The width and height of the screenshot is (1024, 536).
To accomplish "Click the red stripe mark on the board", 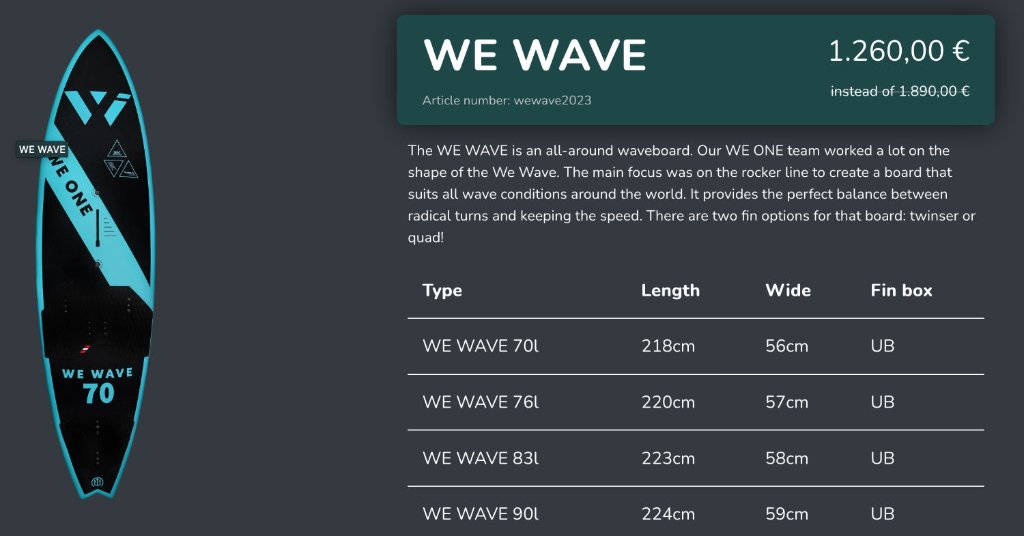I will click(84, 350).
